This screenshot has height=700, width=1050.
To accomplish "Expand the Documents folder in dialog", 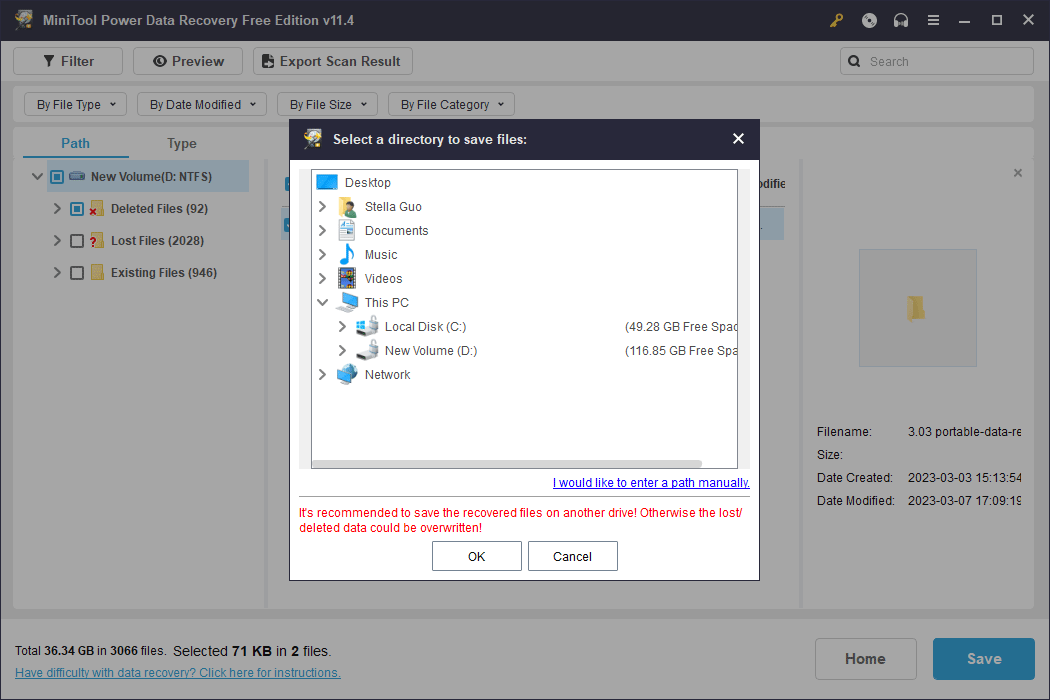I will [323, 230].
